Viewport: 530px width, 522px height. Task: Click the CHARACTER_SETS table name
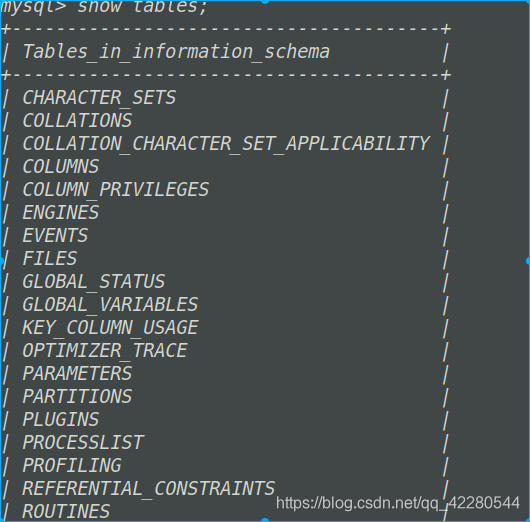99,98
